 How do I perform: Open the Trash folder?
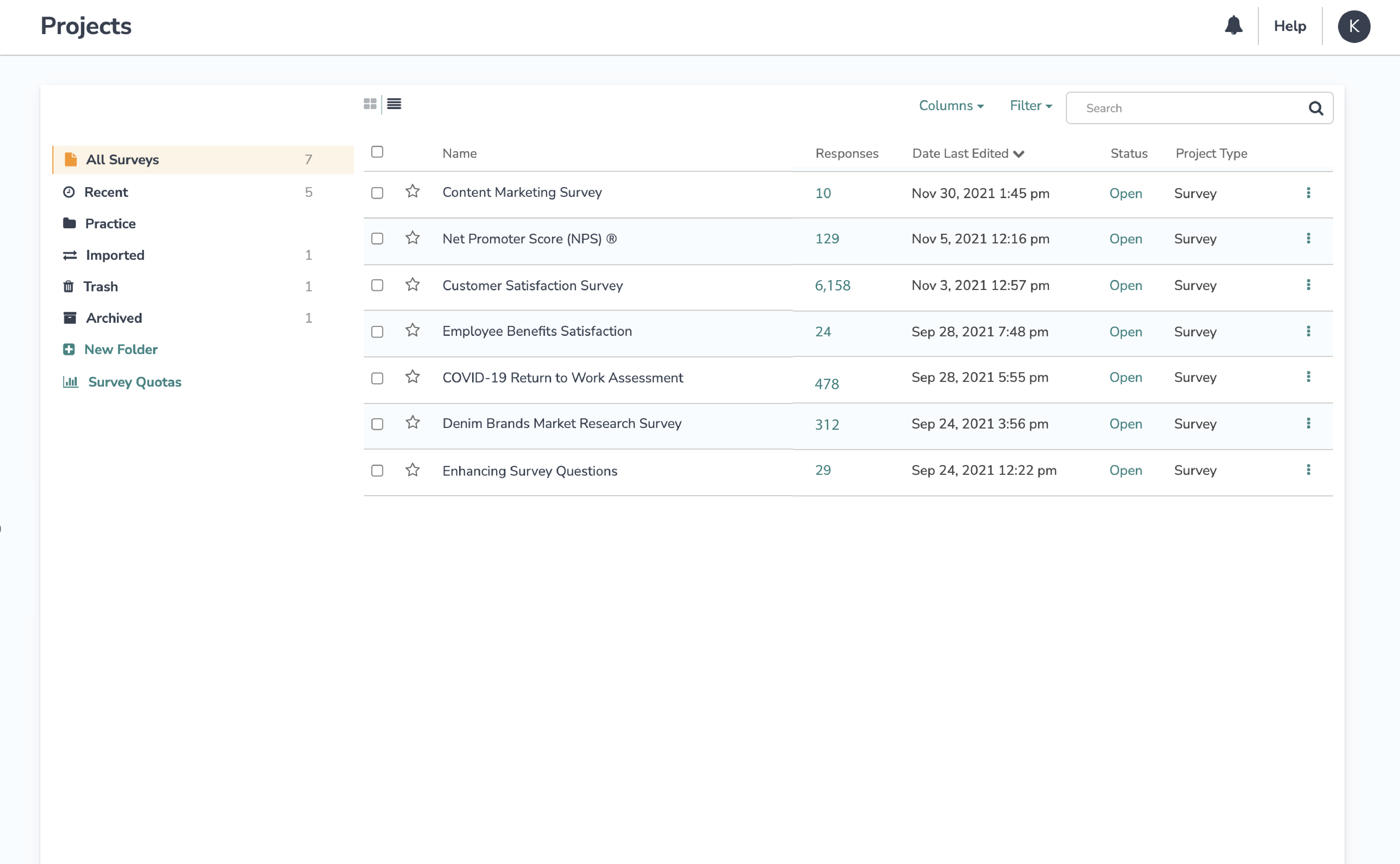tap(101, 286)
